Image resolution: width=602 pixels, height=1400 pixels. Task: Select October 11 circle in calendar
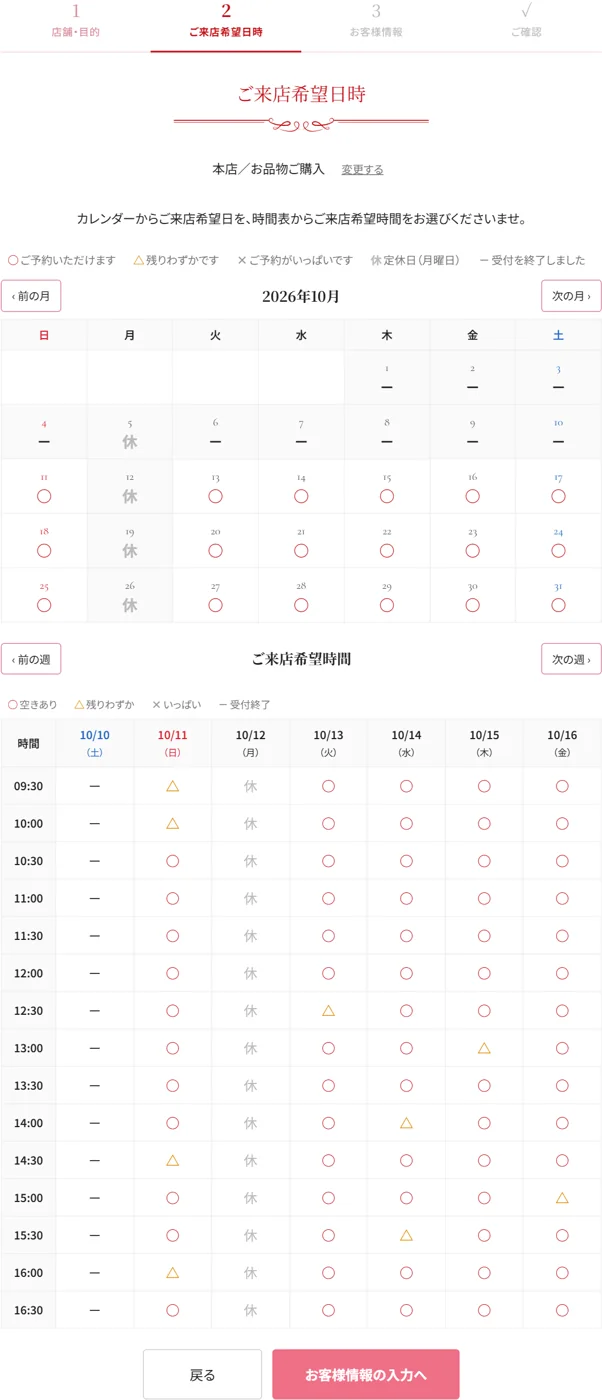[x=44, y=496]
